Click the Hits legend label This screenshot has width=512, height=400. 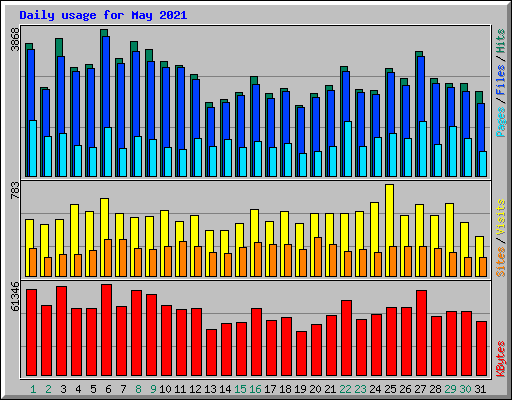pyautogui.click(x=501, y=41)
